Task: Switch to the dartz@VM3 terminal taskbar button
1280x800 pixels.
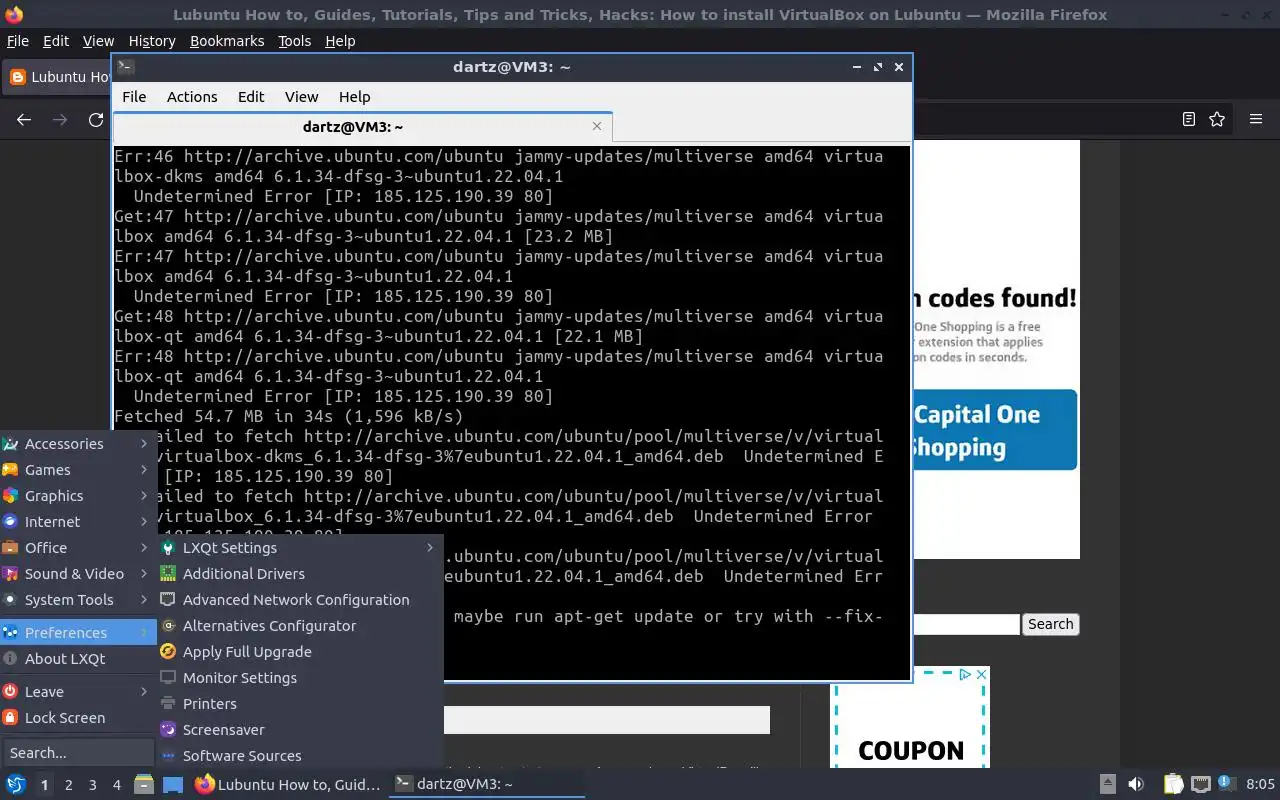Action: [486, 784]
